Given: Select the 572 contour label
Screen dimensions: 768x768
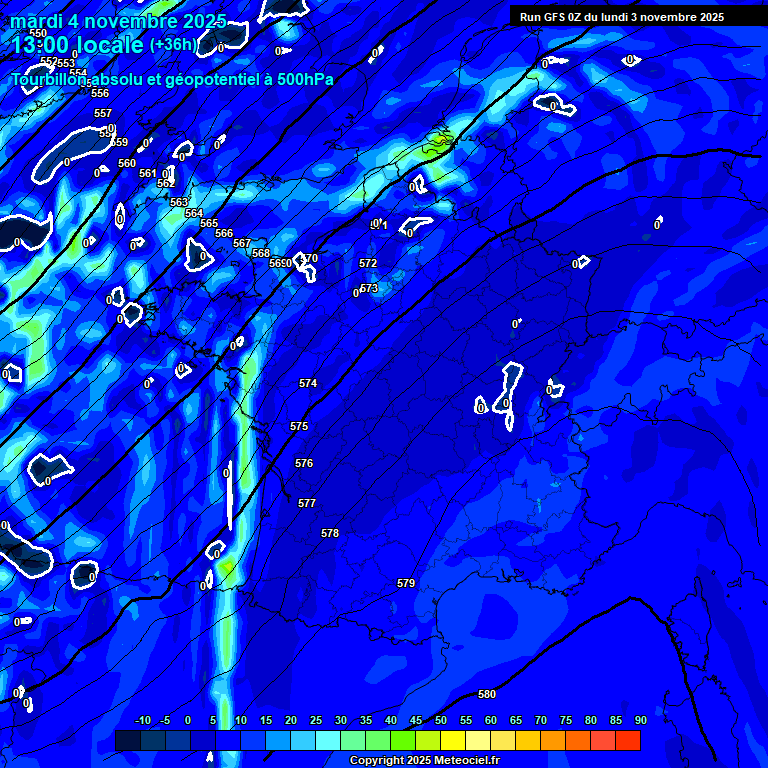Looking at the screenshot, I should pyautogui.click(x=368, y=263).
